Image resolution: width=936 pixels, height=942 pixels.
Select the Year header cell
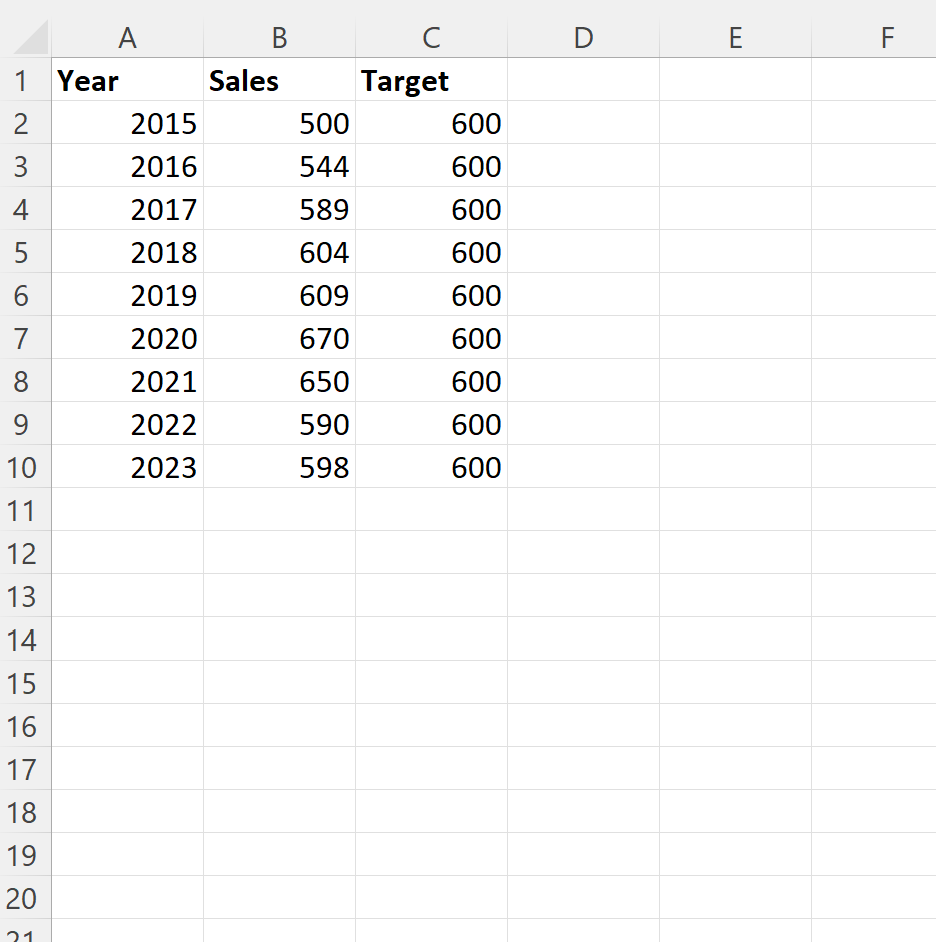128,81
